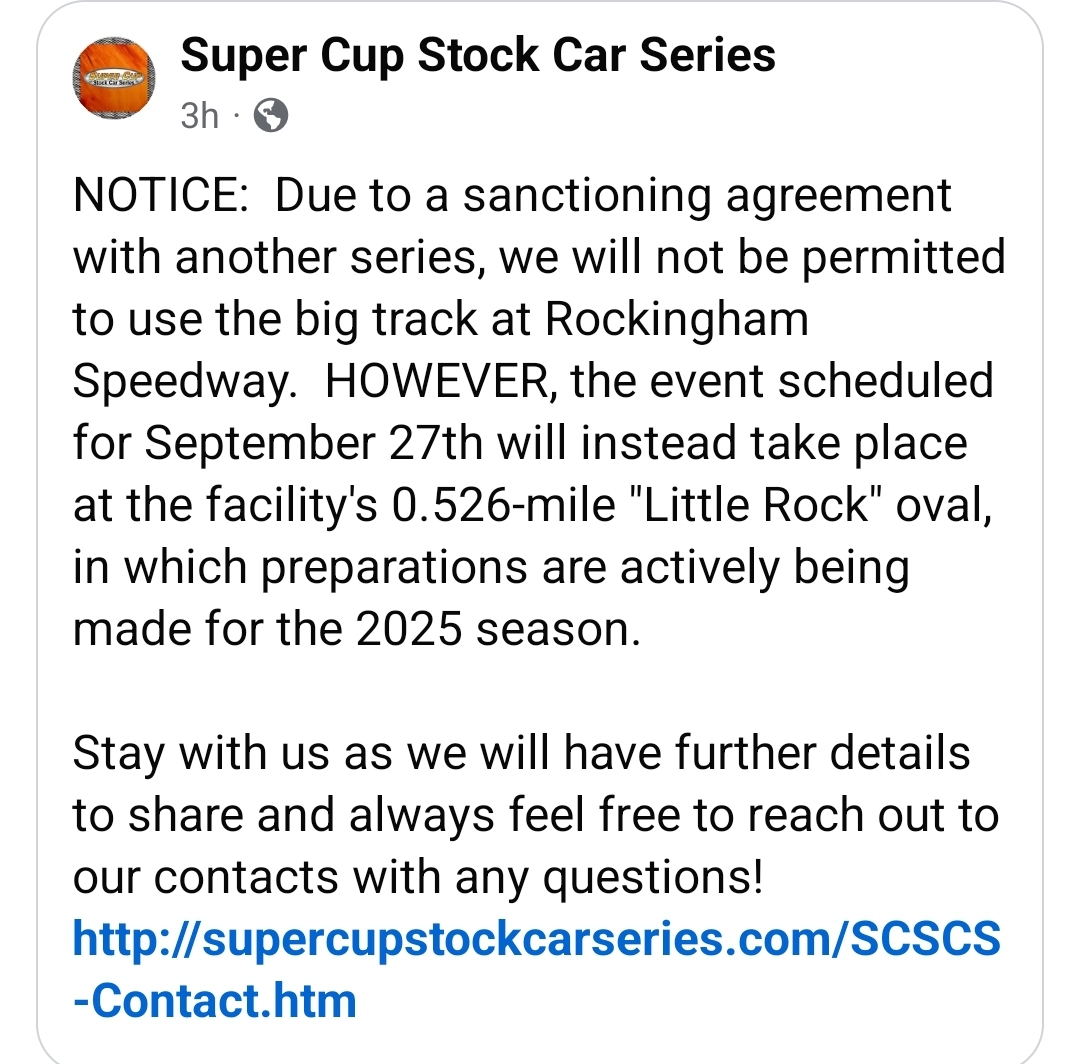This screenshot has height=1064, width=1080.
Task: Open the supercupstockcarseries.com contact link
Action: click(536, 939)
